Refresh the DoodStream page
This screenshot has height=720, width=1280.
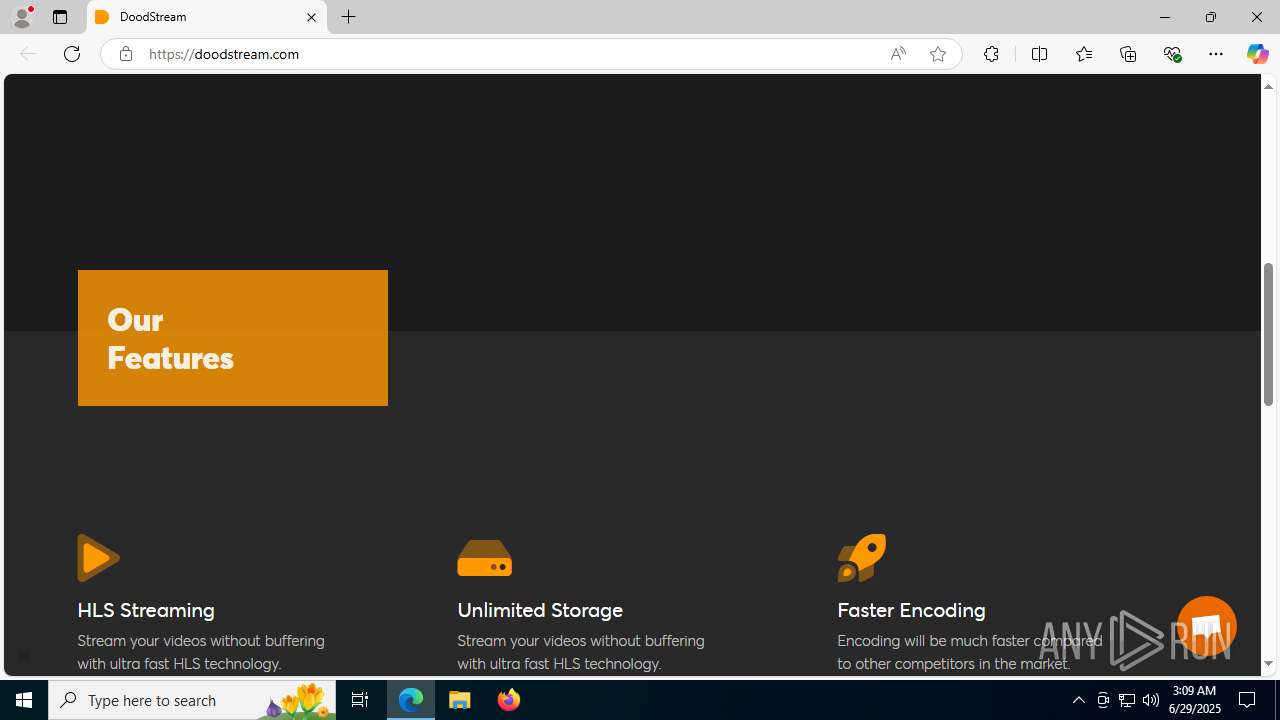pos(72,54)
